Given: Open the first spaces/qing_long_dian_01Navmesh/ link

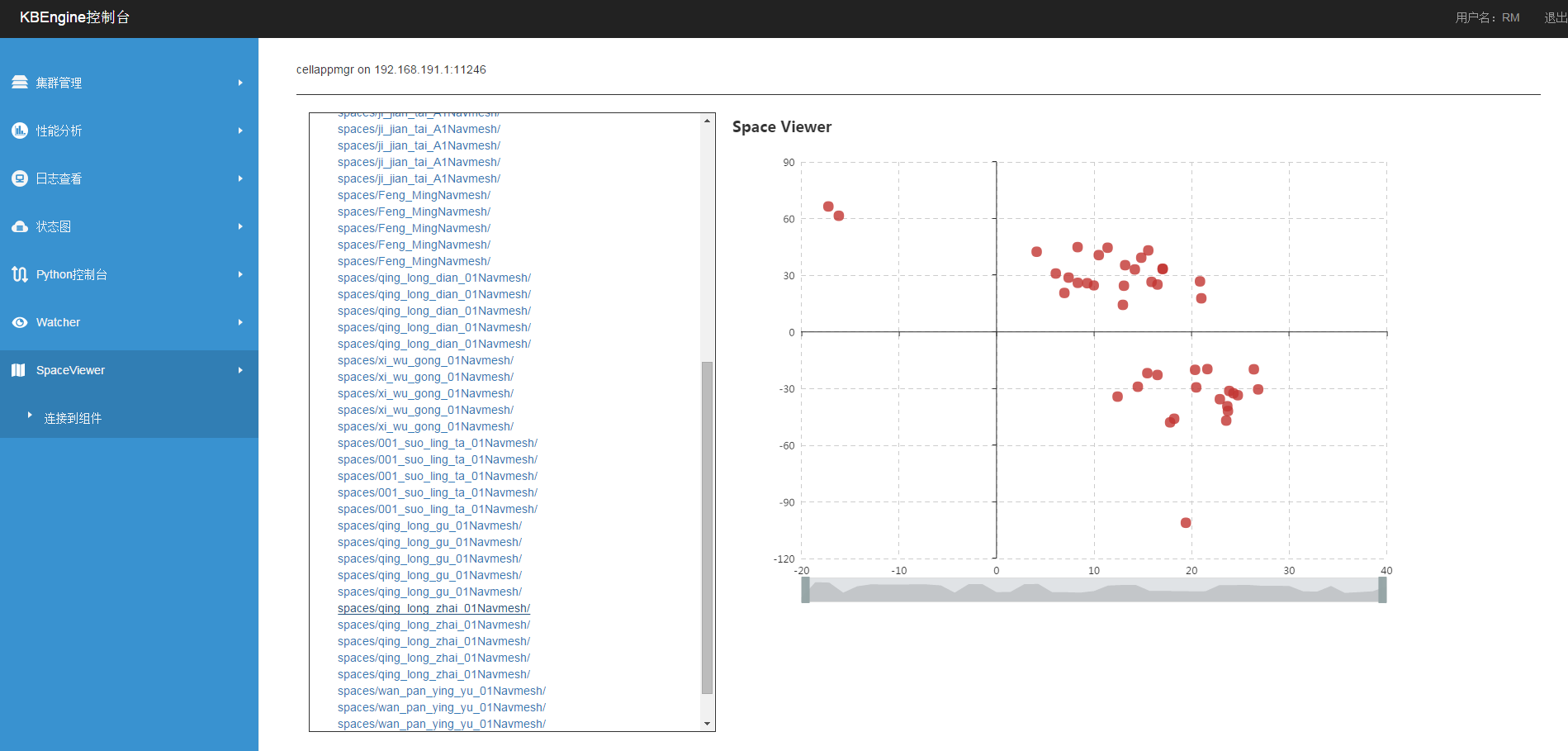Looking at the screenshot, I should click(434, 278).
